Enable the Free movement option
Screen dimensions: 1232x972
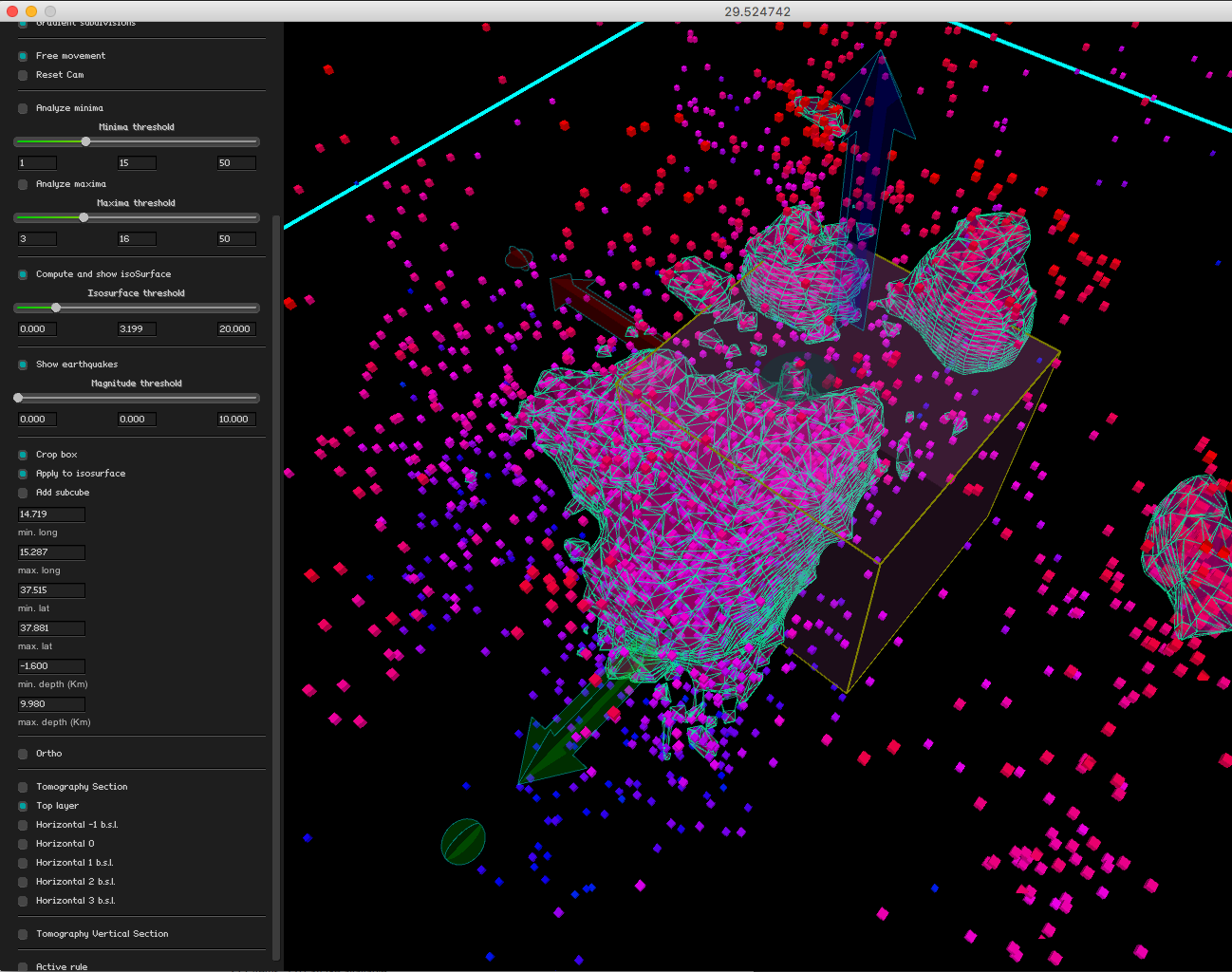[23, 56]
